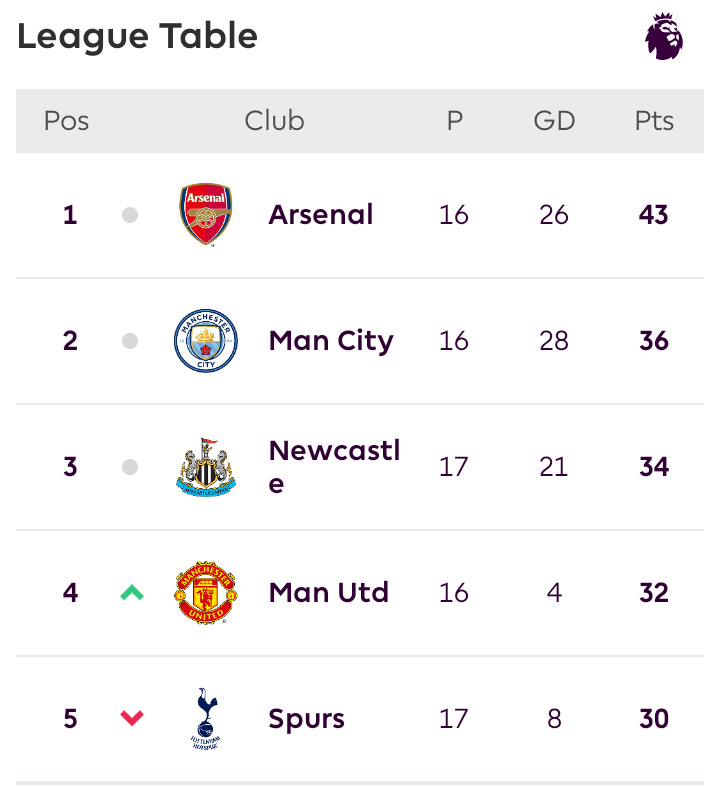Click the grey unchanged dot beside Arsenal
Viewport: 720px width, 787px height.
point(130,215)
